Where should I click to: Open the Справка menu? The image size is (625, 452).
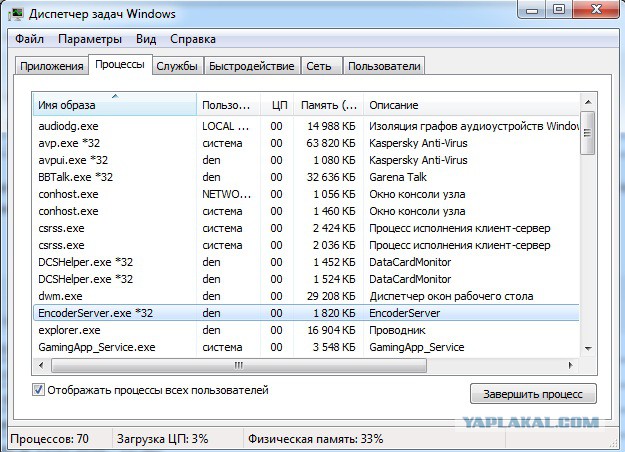[193, 39]
